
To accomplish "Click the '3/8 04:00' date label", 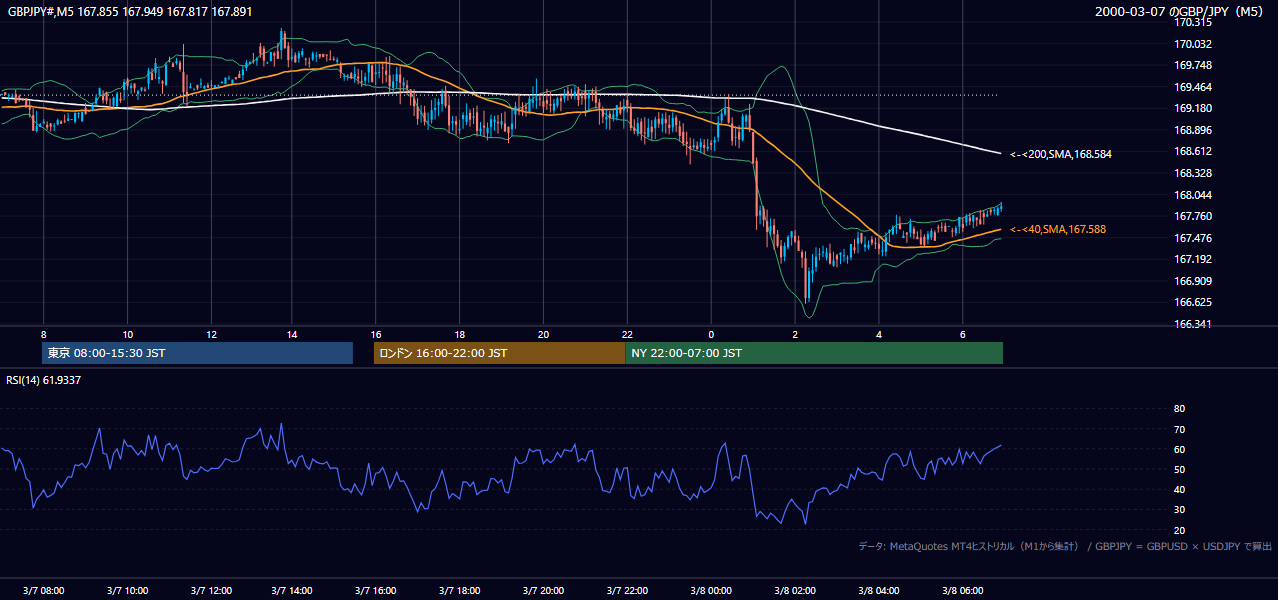I will tap(878, 591).
